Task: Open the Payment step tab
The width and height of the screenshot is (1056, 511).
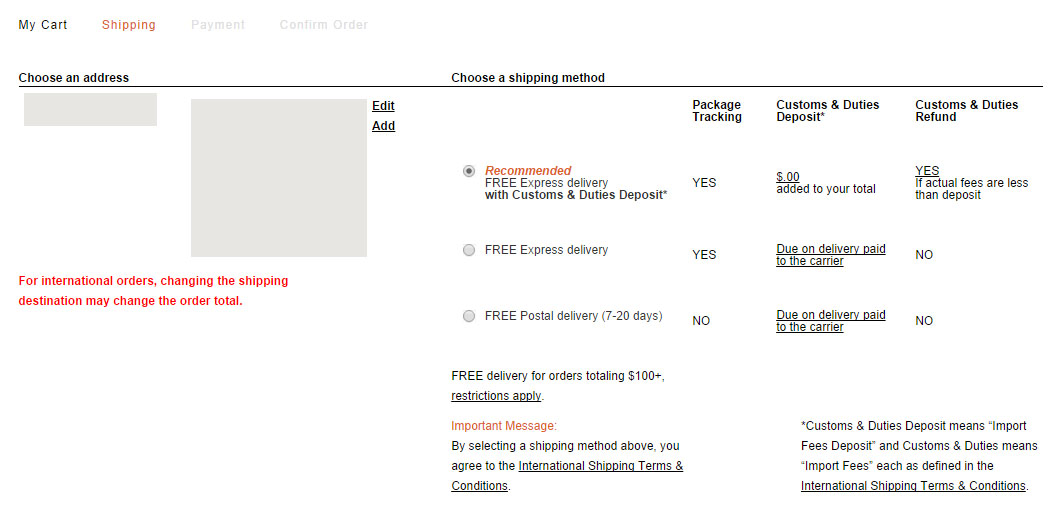Action: point(218,25)
